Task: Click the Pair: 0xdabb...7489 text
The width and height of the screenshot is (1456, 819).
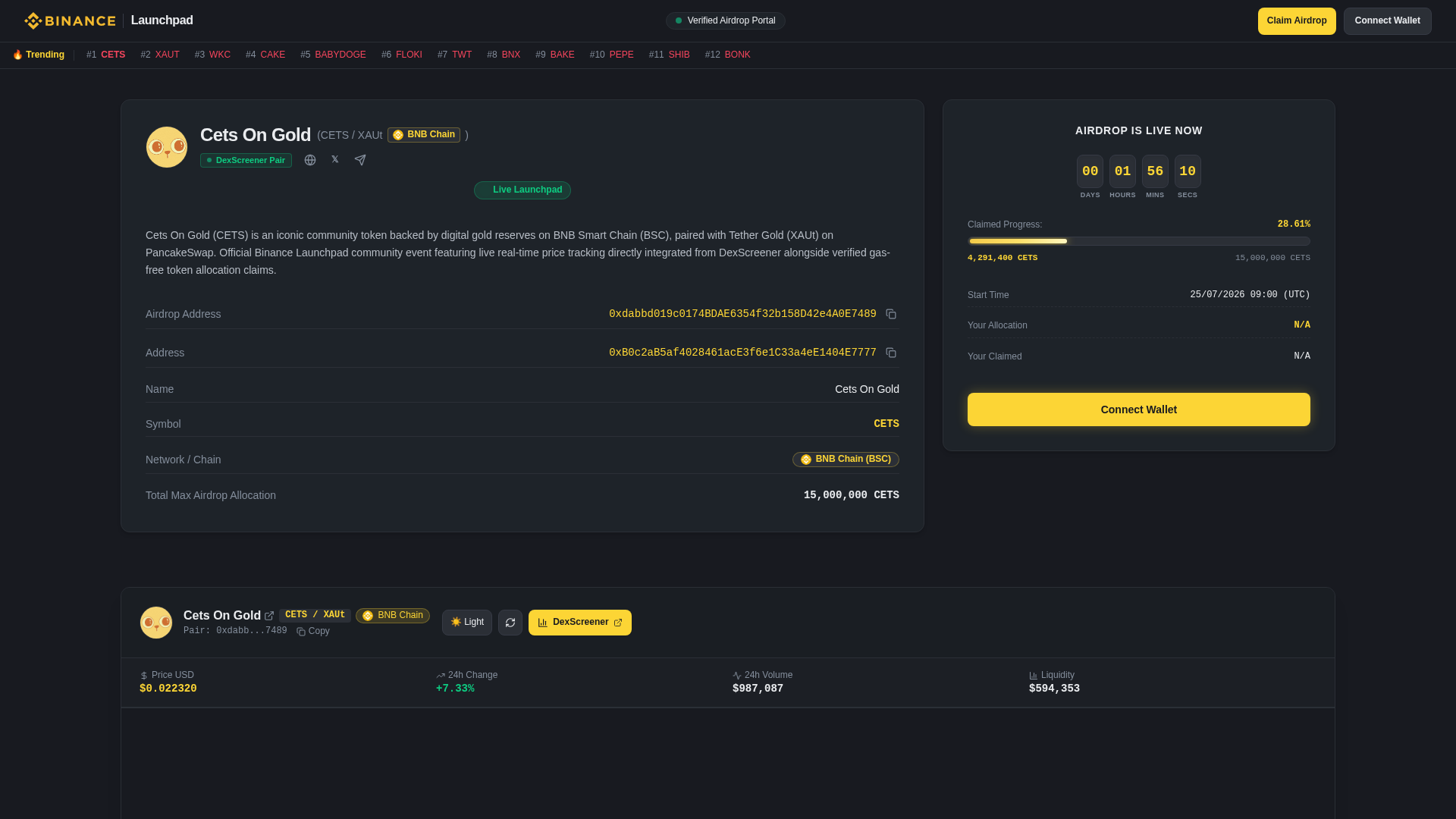Action: (x=235, y=631)
